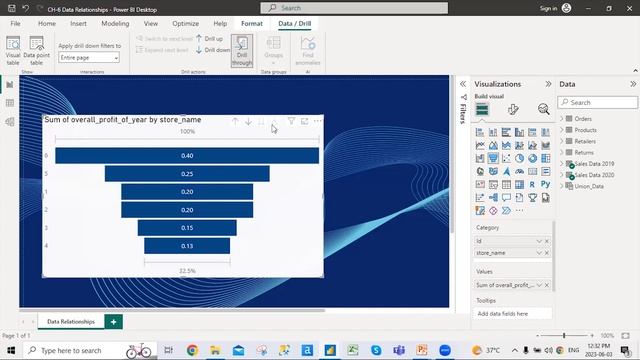The image size is (640, 360).
Task: Click the Drill down ribbon button
Action: [213, 50]
